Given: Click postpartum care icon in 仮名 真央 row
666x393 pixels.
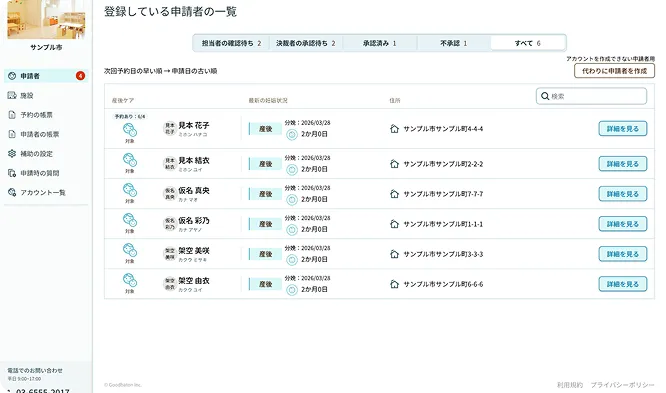Looking at the screenshot, I should click(x=130, y=190).
